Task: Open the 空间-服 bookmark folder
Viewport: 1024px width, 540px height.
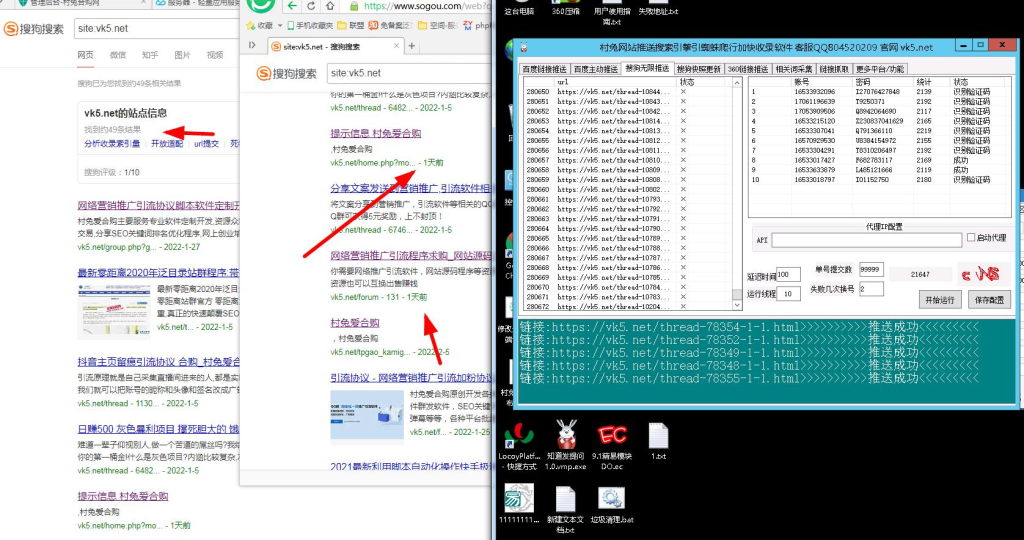Action: click(438, 25)
